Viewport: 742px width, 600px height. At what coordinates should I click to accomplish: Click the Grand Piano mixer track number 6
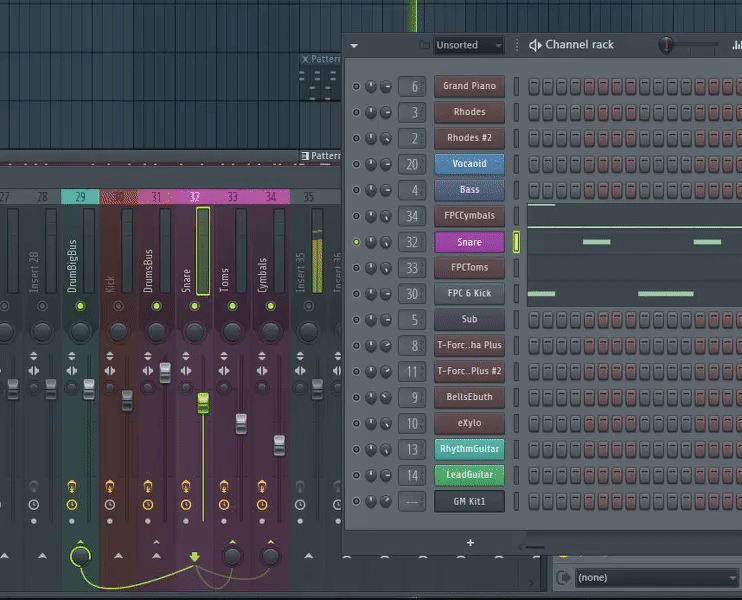pyautogui.click(x=412, y=87)
